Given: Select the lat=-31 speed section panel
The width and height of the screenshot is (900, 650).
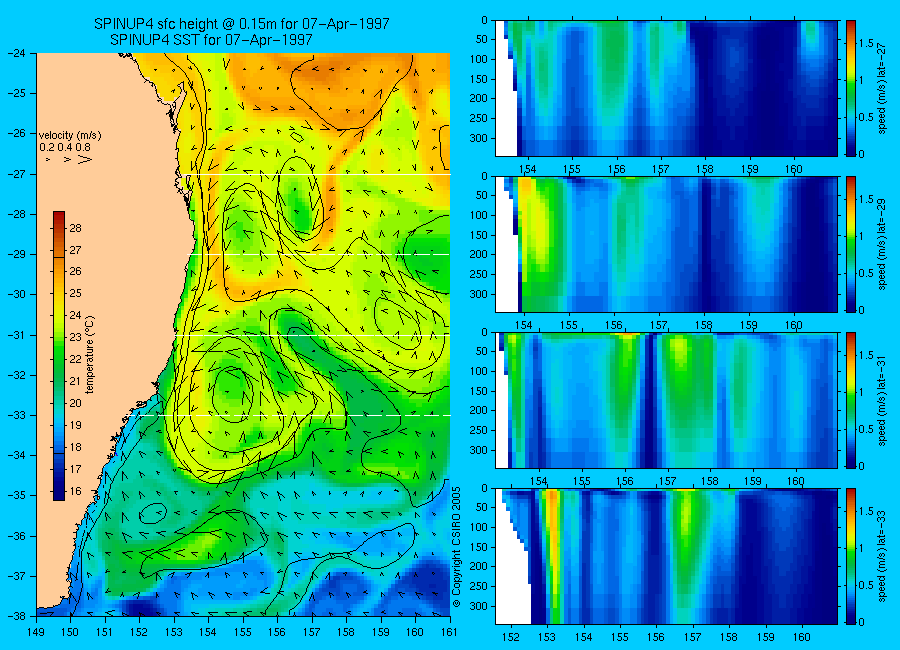Looking at the screenshot, I should coord(666,400).
